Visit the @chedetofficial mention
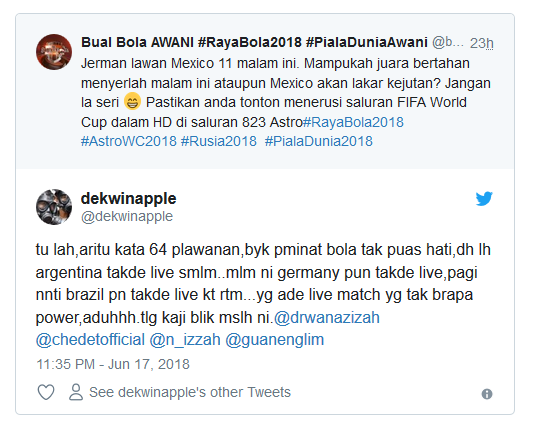Image resolution: width=540 pixels, height=432 pixels. click(90, 340)
